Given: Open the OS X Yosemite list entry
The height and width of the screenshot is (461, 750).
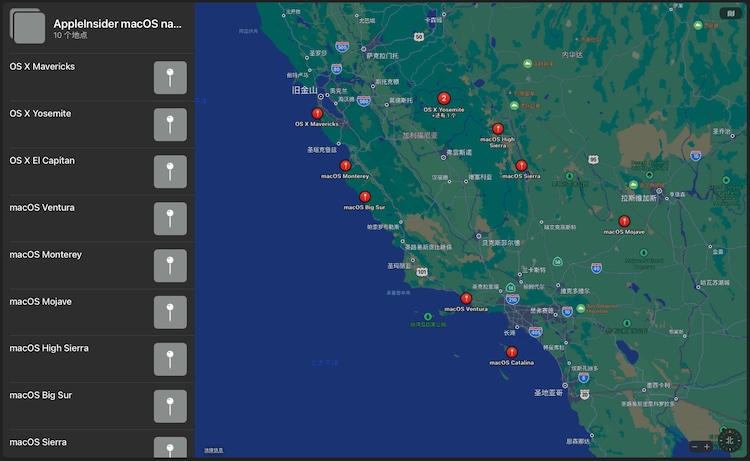Looking at the screenshot, I should click(x=98, y=124).
